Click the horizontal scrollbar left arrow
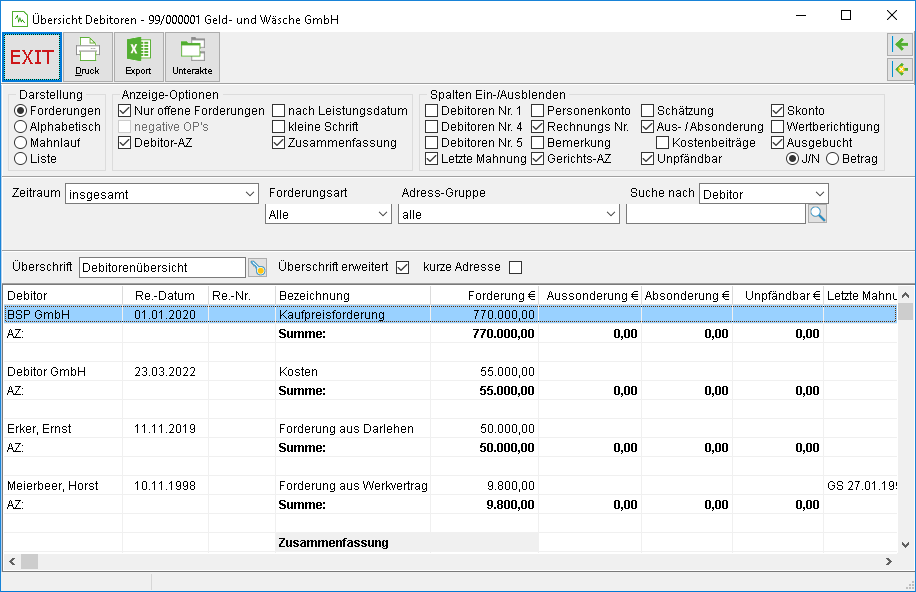This screenshot has height=592, width=916. [12, 562]
